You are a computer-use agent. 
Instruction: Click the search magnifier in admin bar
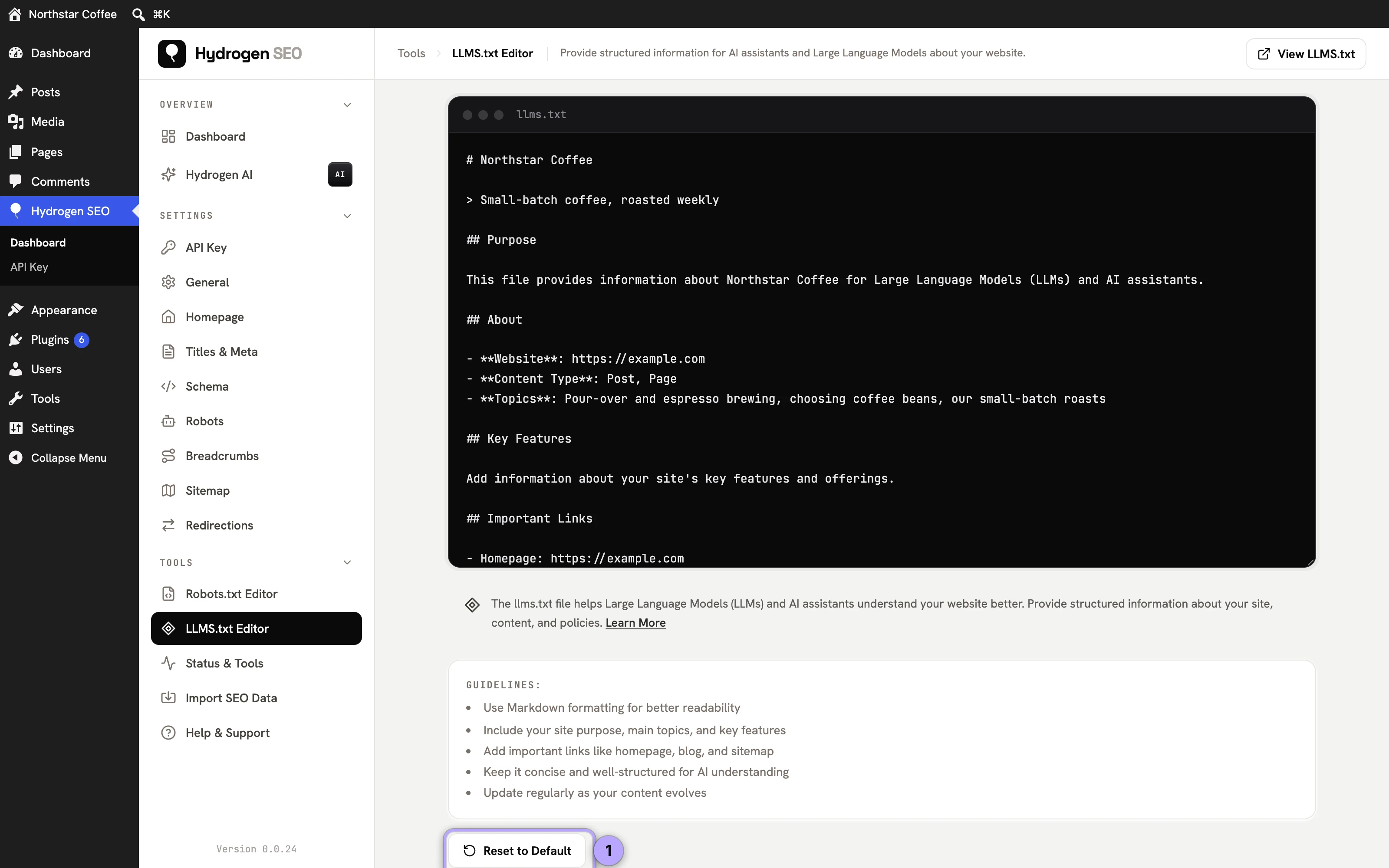pos(138,14)
